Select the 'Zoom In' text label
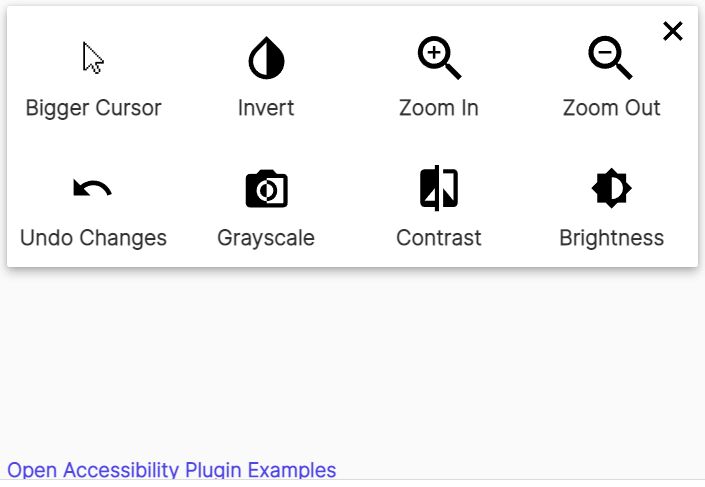 pyautogui.click(x=439, y=108)
